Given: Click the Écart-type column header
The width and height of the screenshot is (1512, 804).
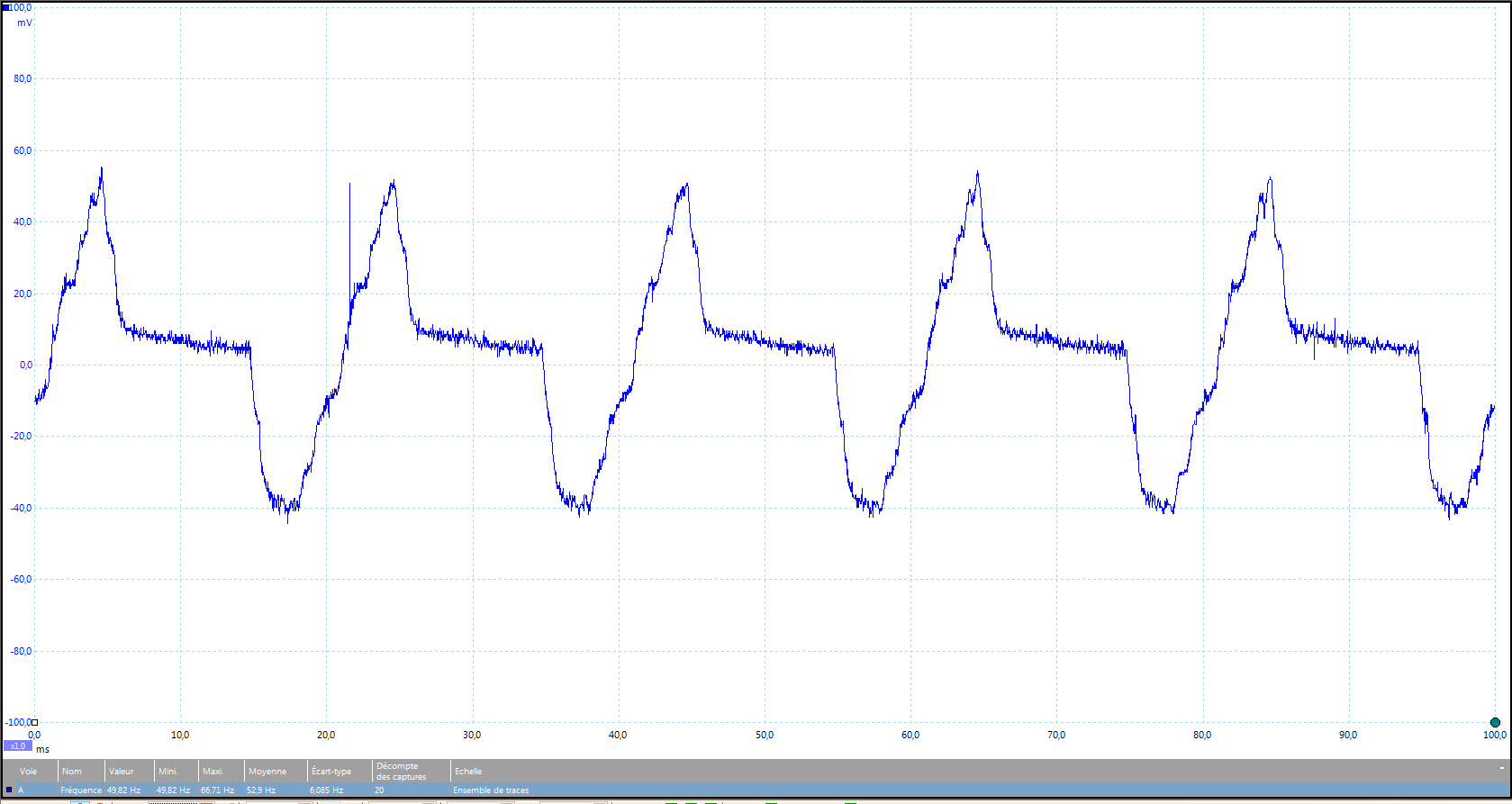Looking at the screenshot, I should point(331,772).
